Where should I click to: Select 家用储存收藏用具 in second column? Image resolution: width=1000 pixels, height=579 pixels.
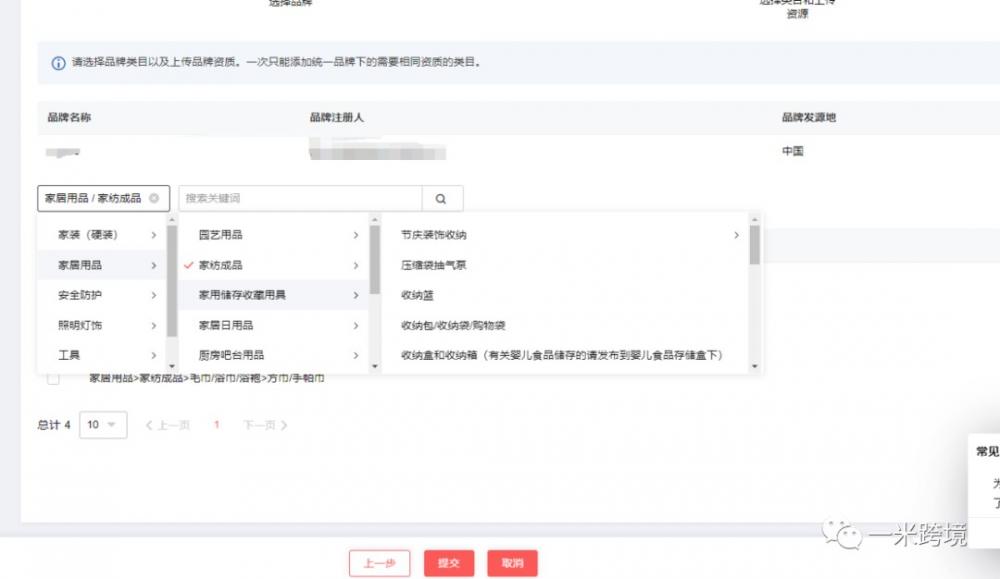[242, 295]
